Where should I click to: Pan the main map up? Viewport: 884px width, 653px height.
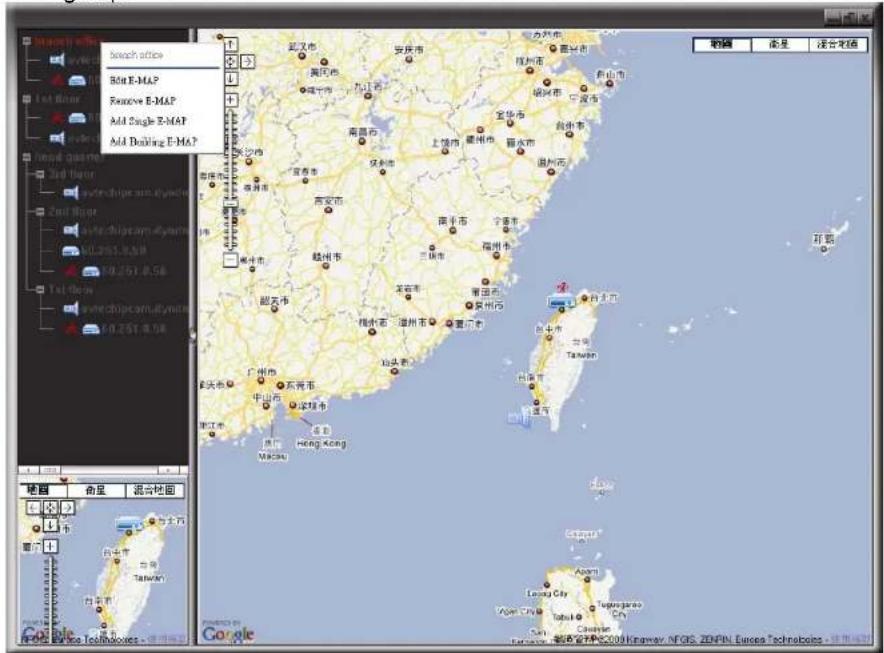click(231, 44)
